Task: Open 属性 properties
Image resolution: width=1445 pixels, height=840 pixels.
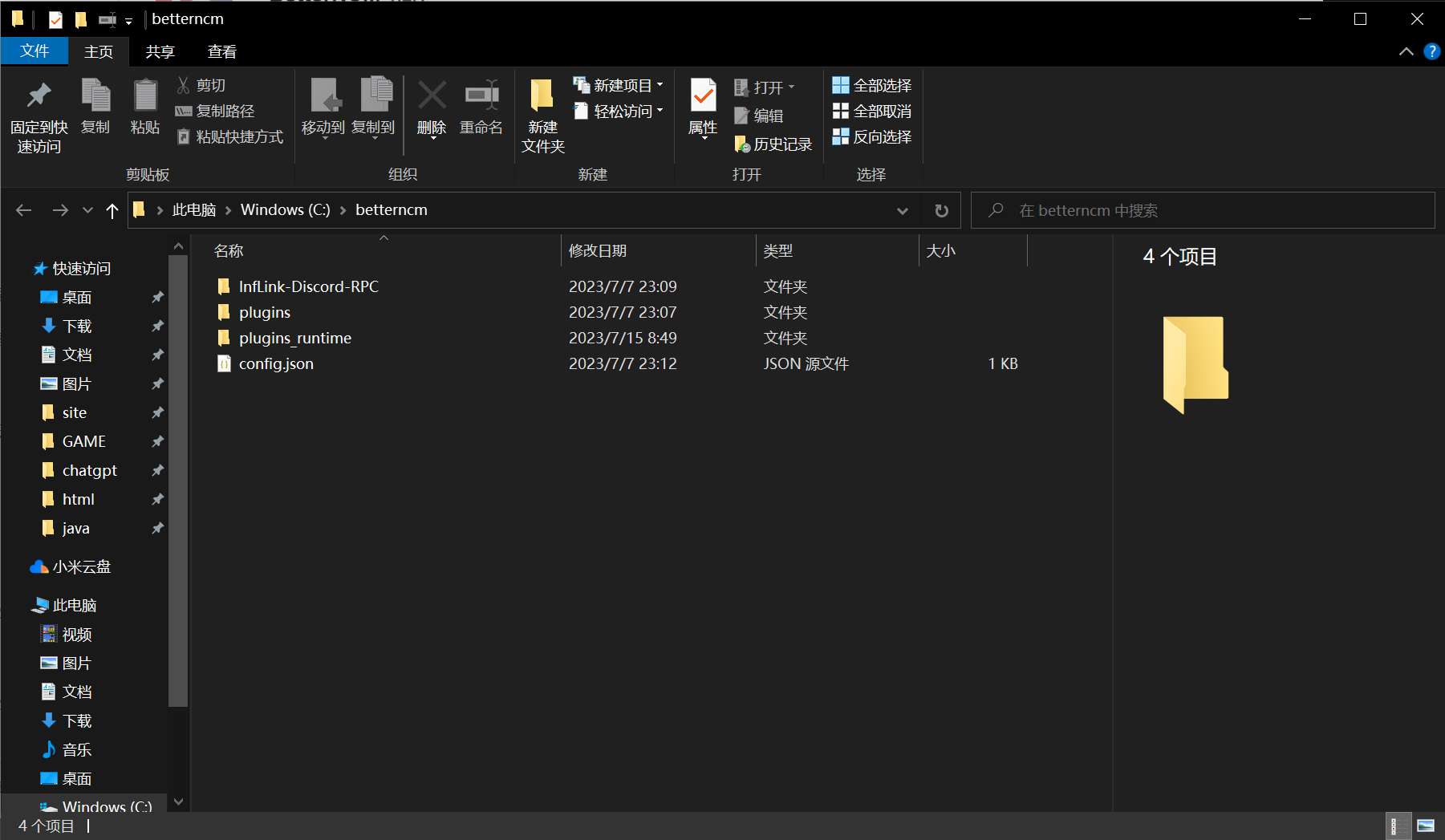Action: 703,109
